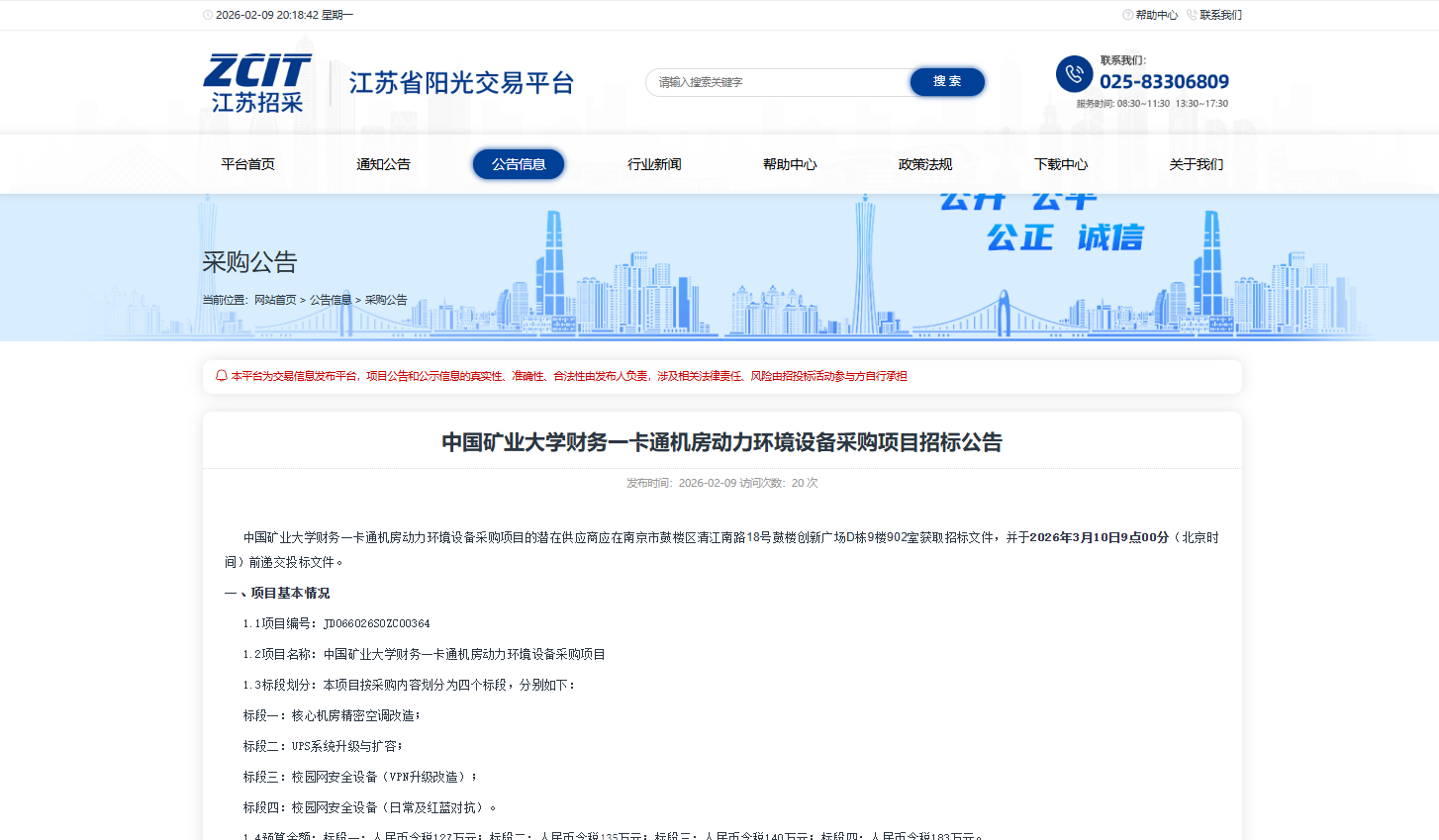Viewport: 1439px width, 840px height.
Task: Visit the 关于我们 page
Action: [1196, 164]
